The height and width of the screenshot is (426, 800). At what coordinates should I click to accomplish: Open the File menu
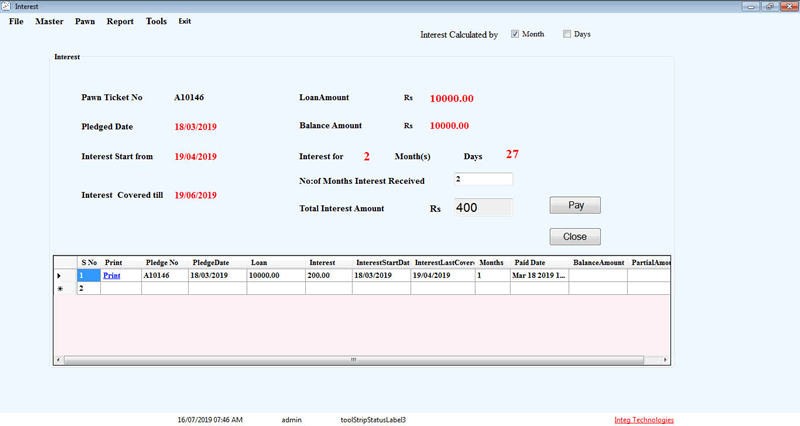pos(16,21)
